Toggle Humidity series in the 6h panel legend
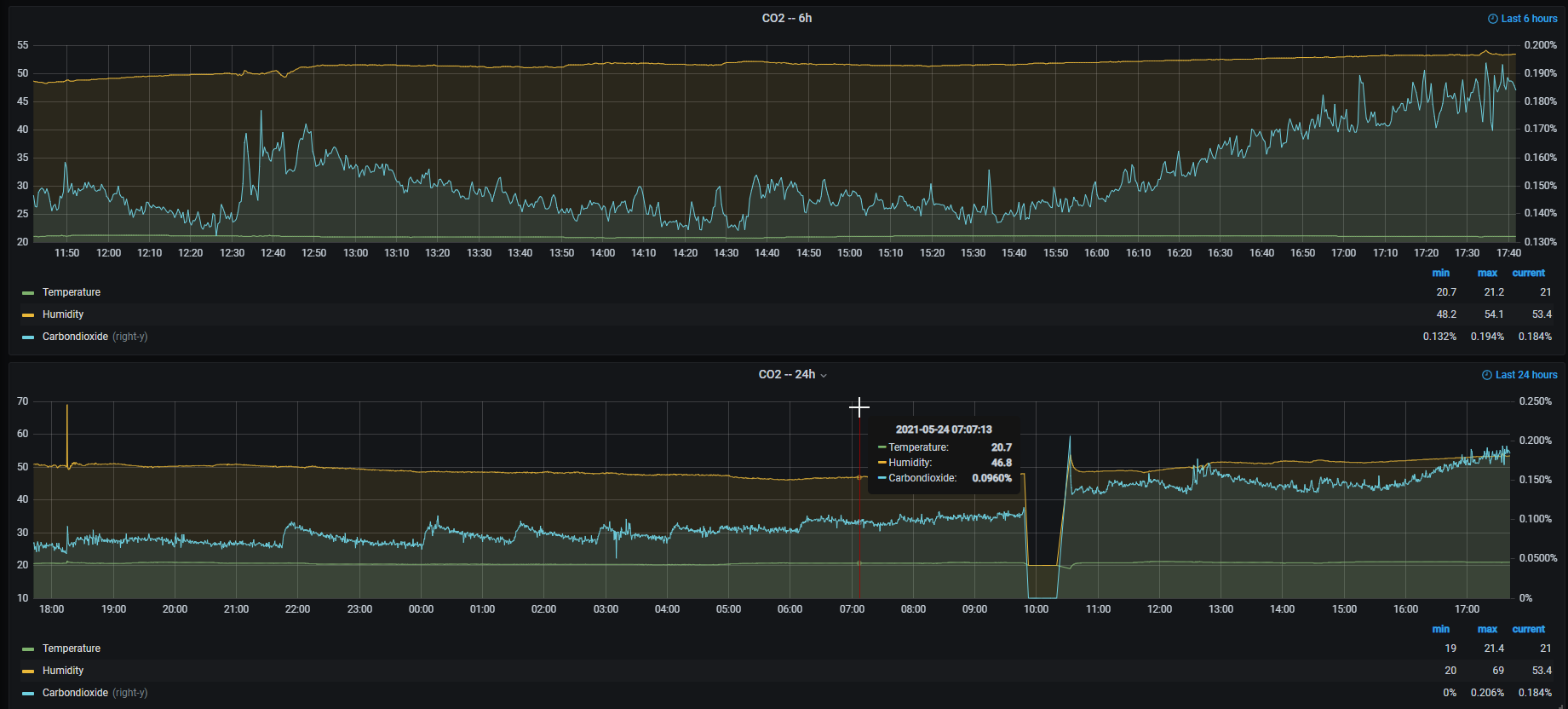The height and width of the screenshot is (709, 1568). (63, 314)
